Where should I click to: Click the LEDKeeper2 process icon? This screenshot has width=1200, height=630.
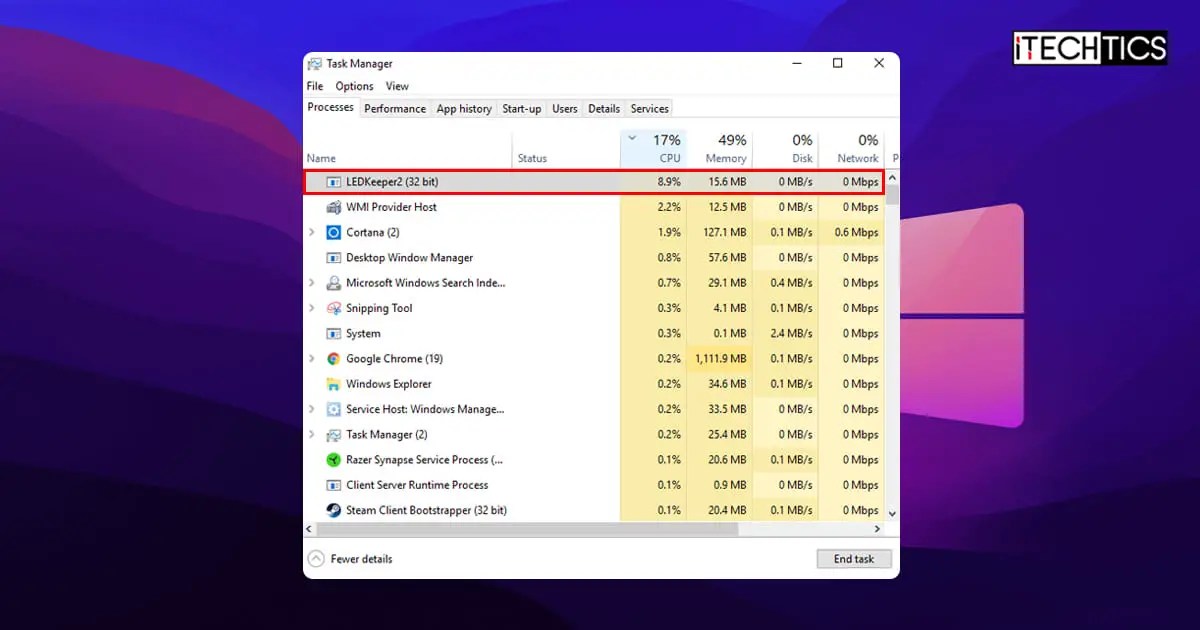click(x=334, y=182)
